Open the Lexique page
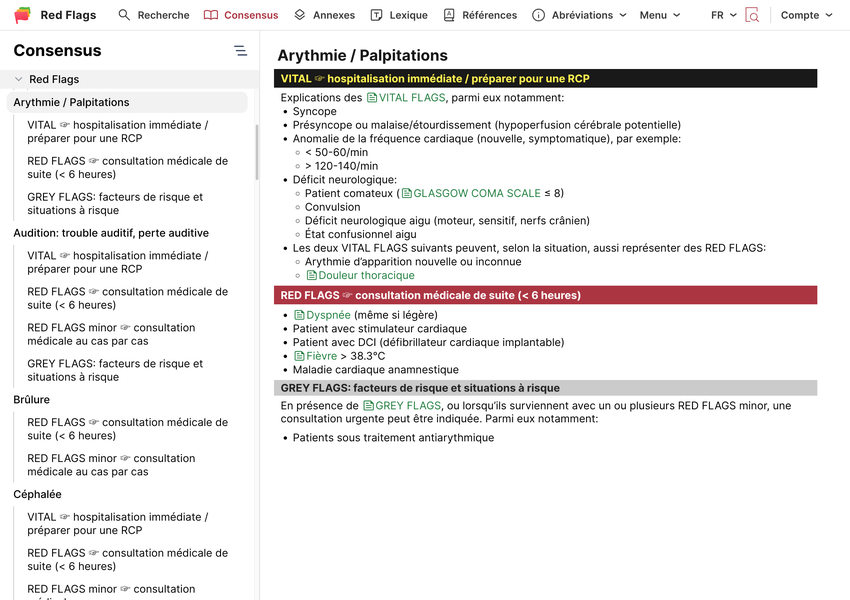850x600 pixels. coord(398,15)
